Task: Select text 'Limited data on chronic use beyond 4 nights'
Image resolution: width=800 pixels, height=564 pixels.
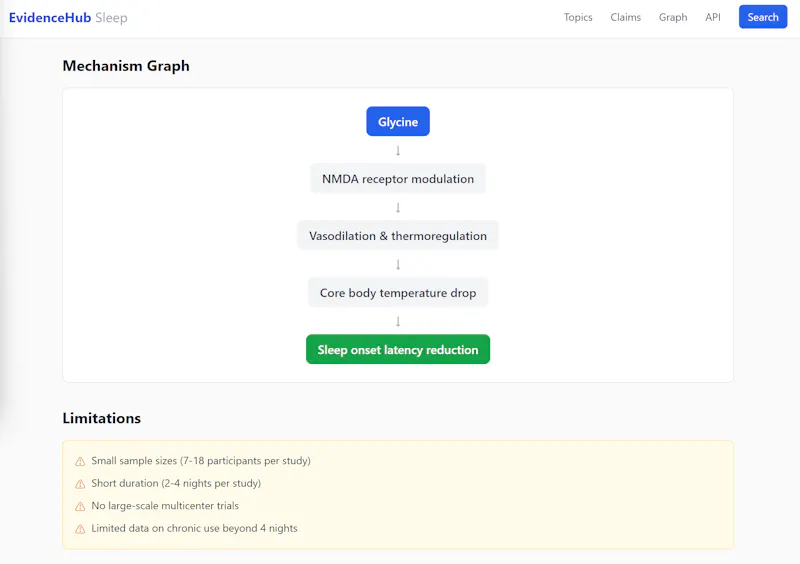Action: pyautogui.click(x=194, y=528)
